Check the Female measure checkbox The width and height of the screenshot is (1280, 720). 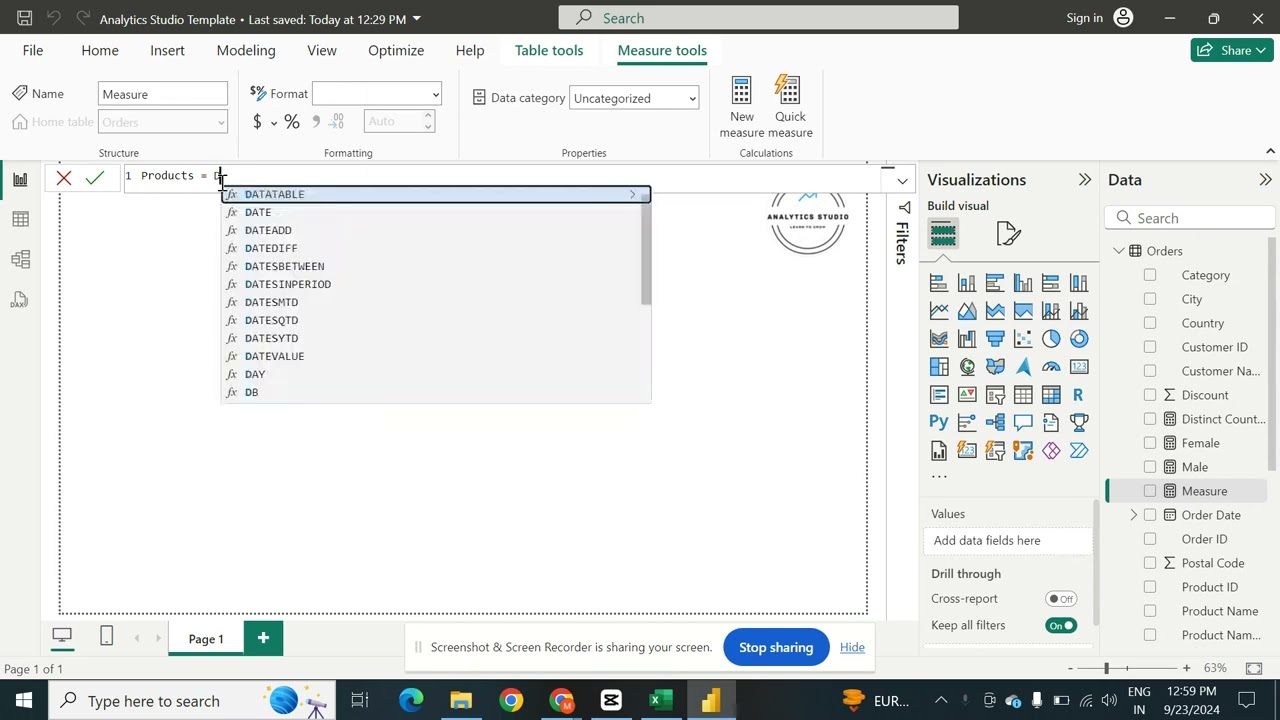[1150, 443]
